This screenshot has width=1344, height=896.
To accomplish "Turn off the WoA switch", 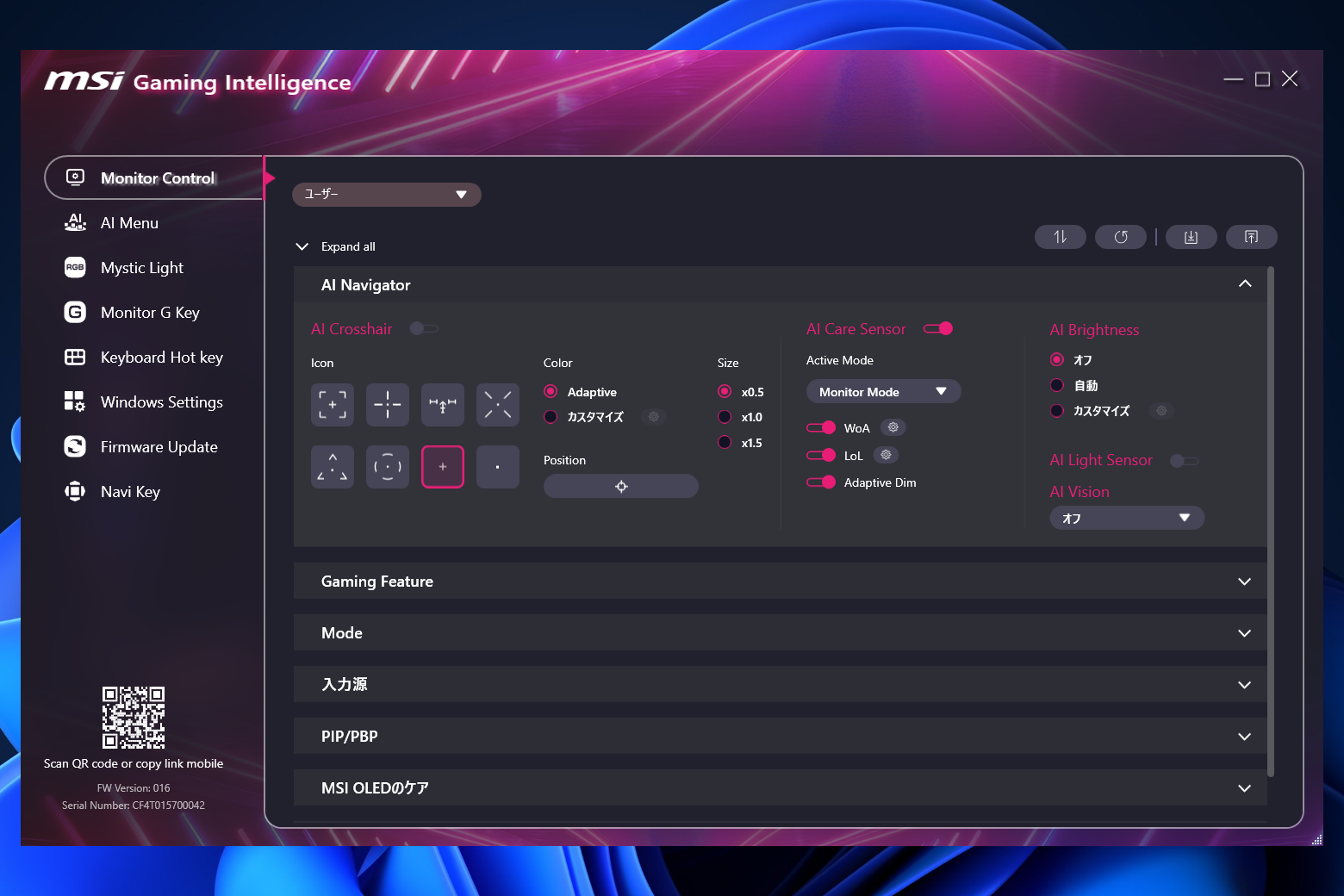I will coord(820,427).
